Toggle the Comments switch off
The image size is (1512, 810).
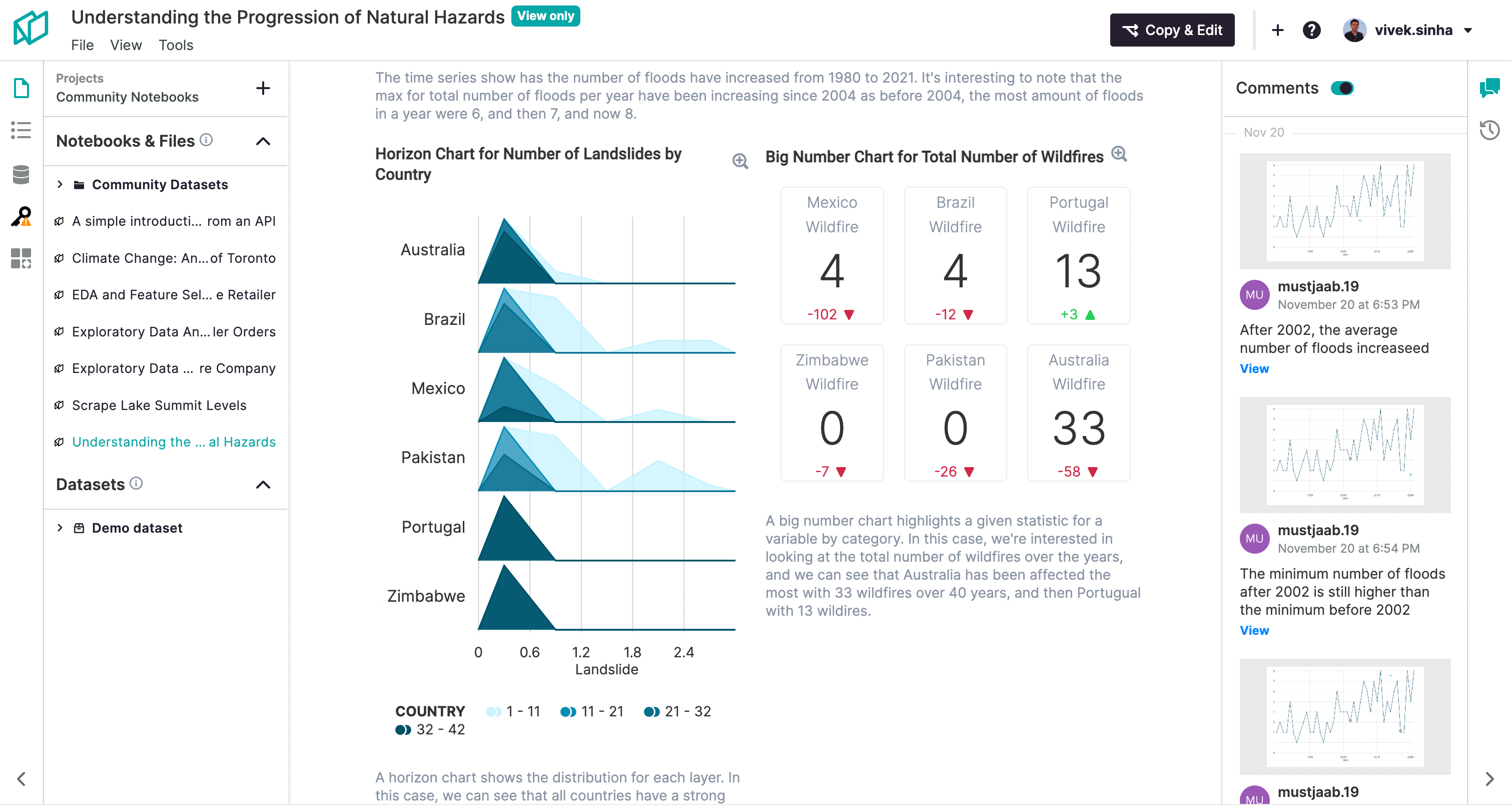1344,88
